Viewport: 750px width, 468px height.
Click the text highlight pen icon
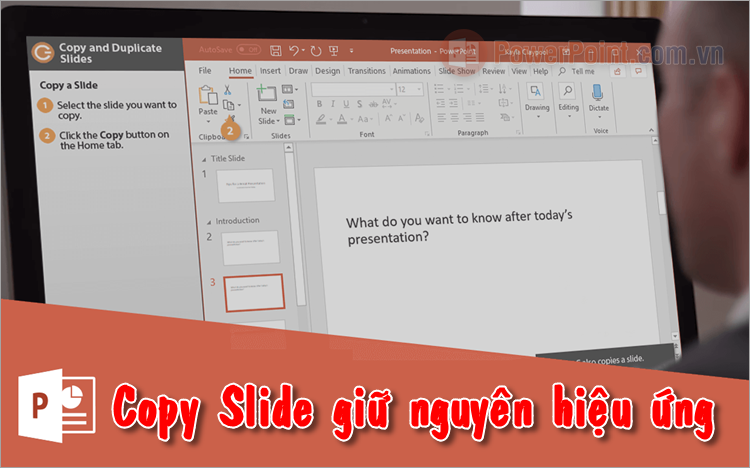321,119
